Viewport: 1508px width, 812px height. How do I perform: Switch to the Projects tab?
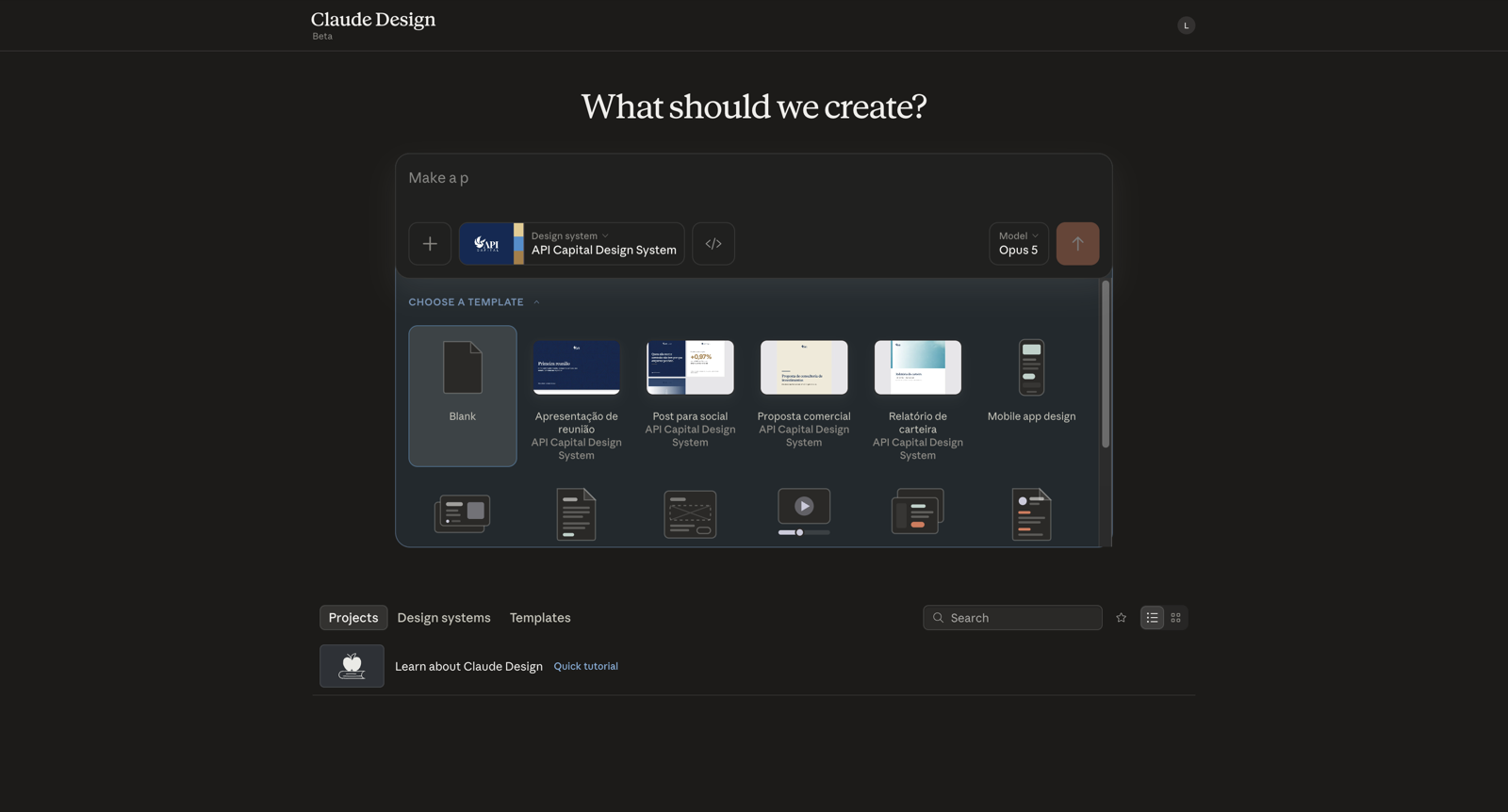click(x=353, y=618)
